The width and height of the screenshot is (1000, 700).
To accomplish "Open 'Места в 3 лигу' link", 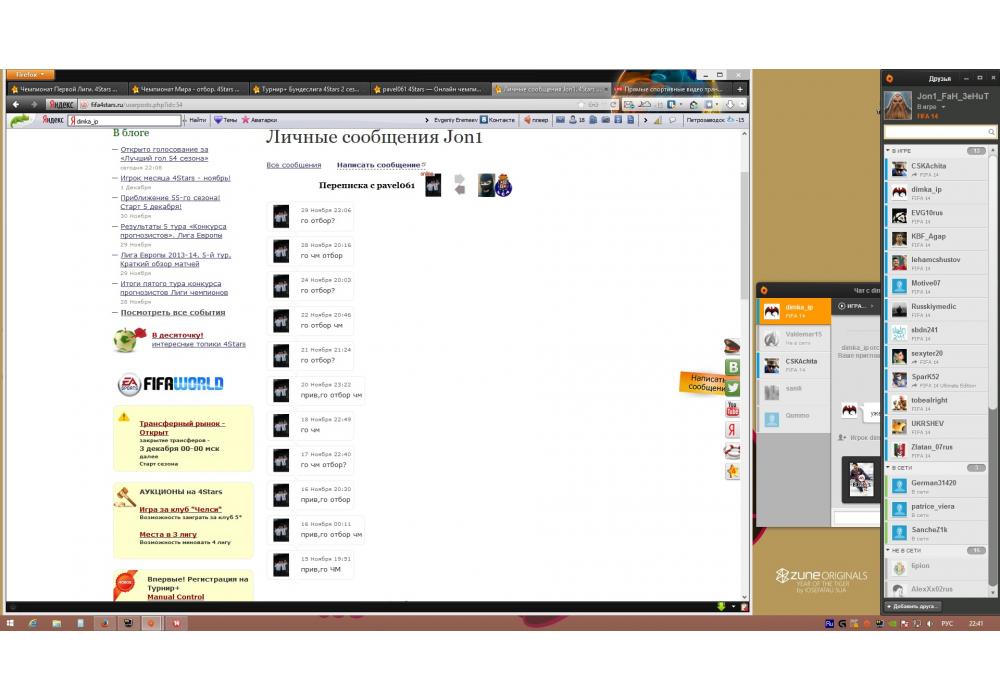I will click(168, 534).
